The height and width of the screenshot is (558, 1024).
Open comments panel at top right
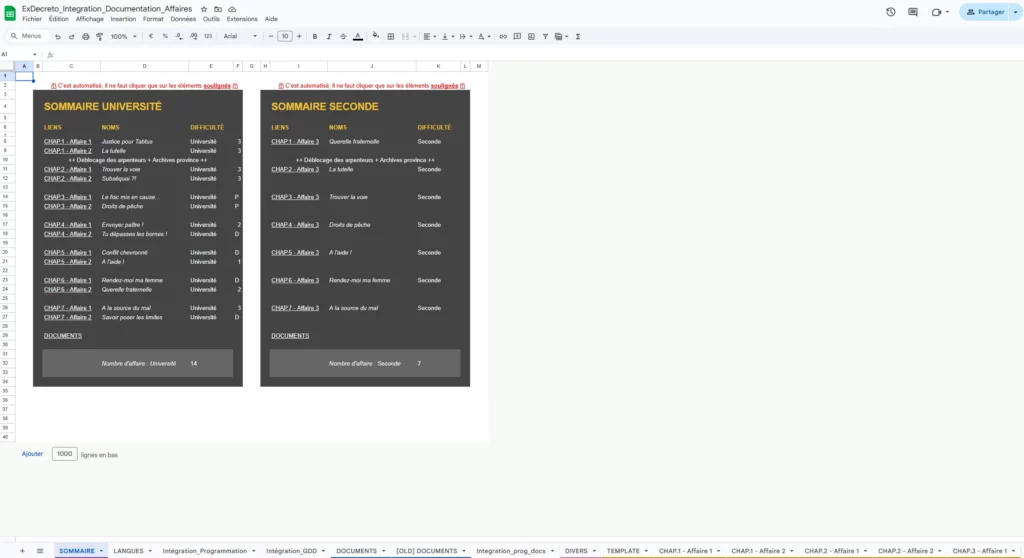click(x=913, y=12)
